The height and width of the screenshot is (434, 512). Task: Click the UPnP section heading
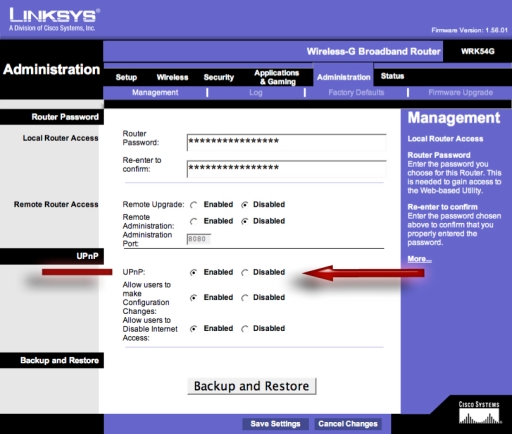pyautogui.click(x=87, y=256)
